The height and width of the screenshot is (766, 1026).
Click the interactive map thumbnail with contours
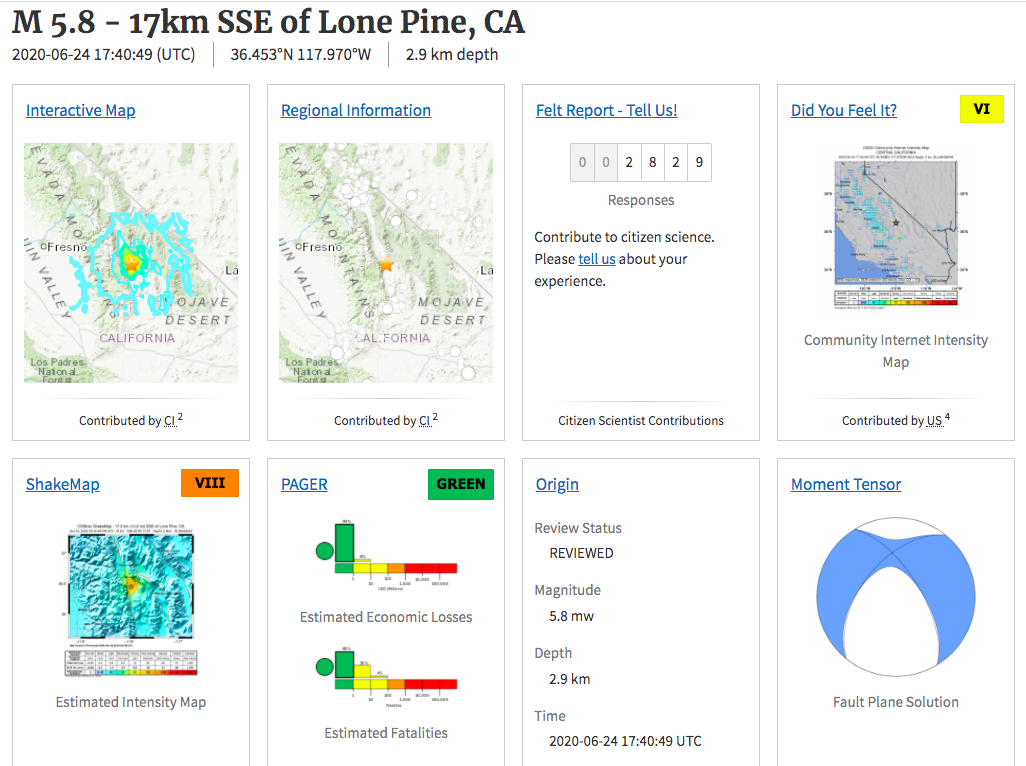tap(131, 263)
